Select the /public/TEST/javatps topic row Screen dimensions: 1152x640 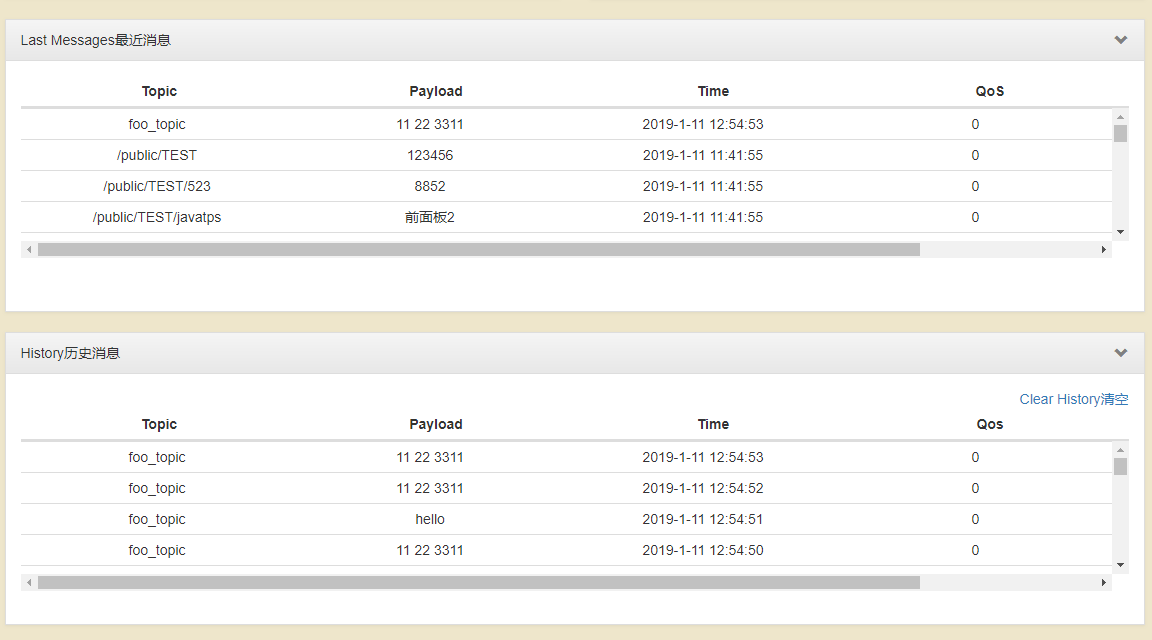(x=157, y=217)
